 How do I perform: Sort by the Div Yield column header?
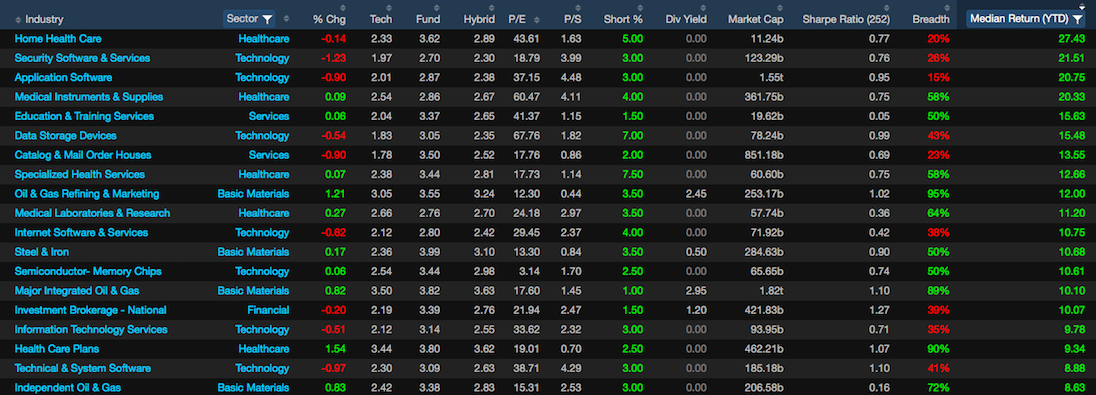[686, 20]
